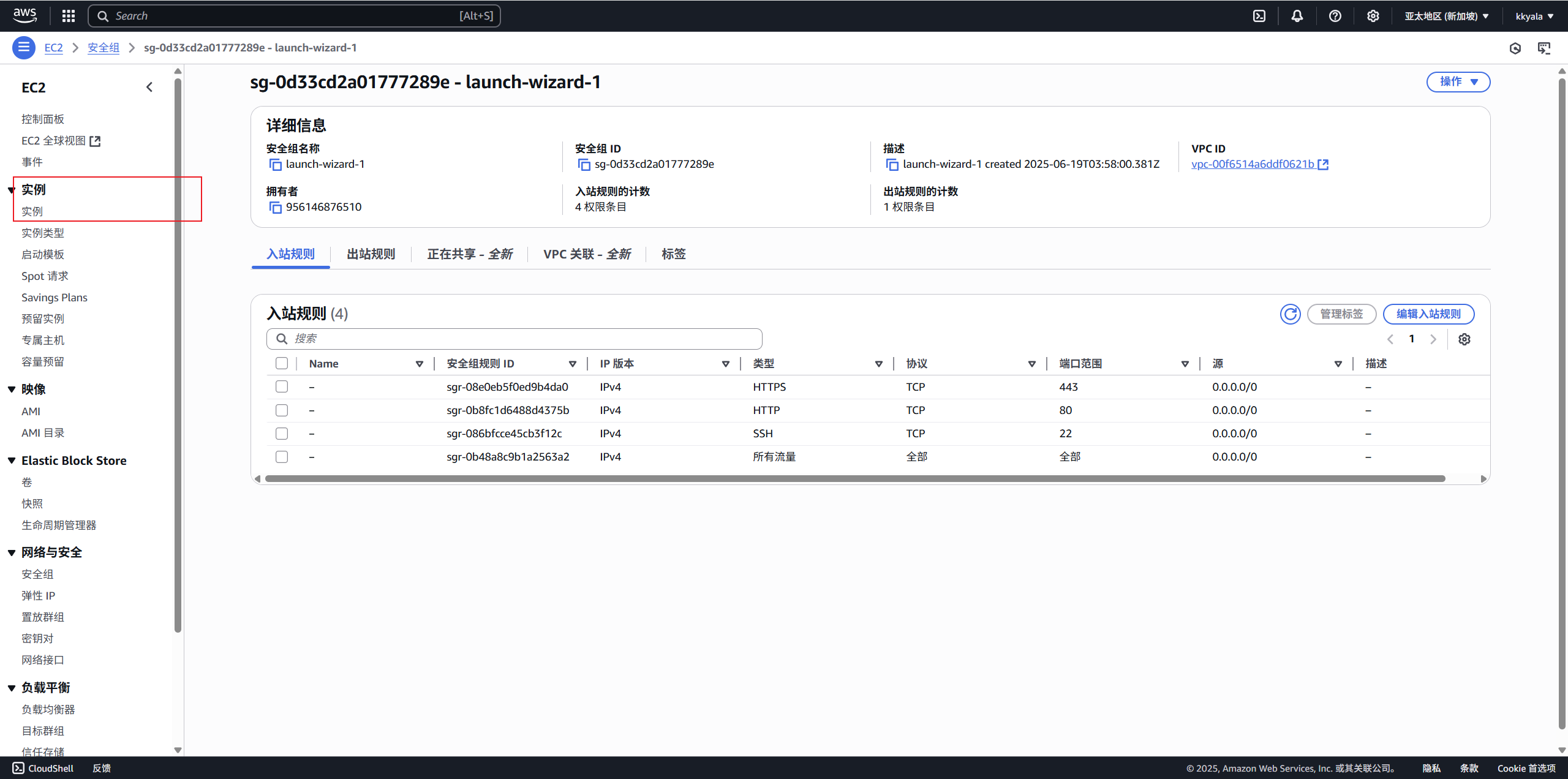Screen dimensions: 1568x779
Task: Check the SSH port 22 rule
Action: click(x=282, y=433)
